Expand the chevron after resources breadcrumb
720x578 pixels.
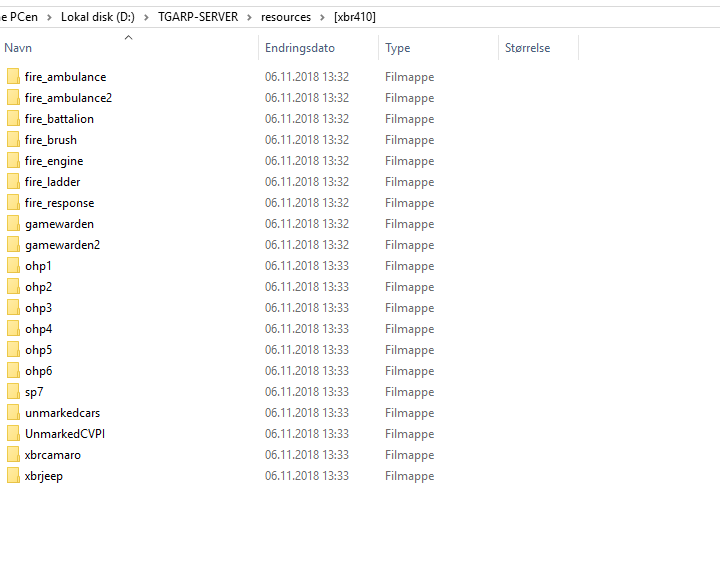click(x=322, y=17)
